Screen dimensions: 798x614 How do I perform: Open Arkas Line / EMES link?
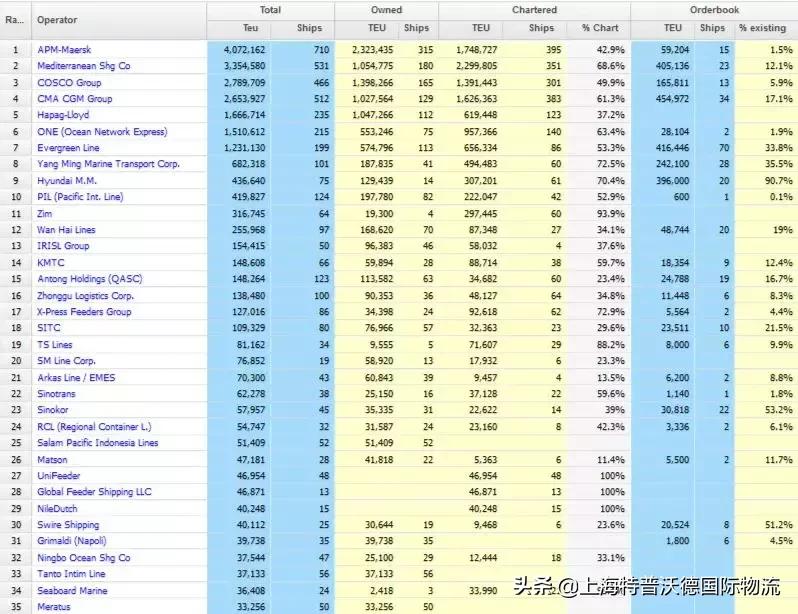[x=76, y=378]
